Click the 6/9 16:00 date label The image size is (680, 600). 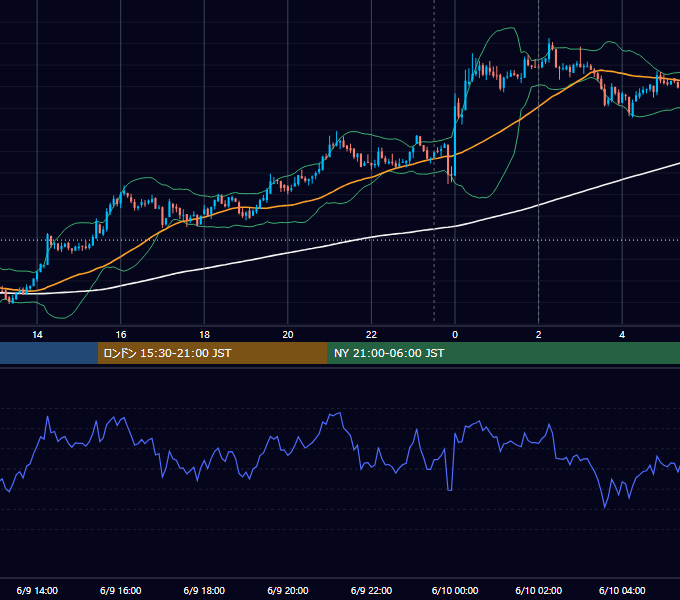click(121, 590)
